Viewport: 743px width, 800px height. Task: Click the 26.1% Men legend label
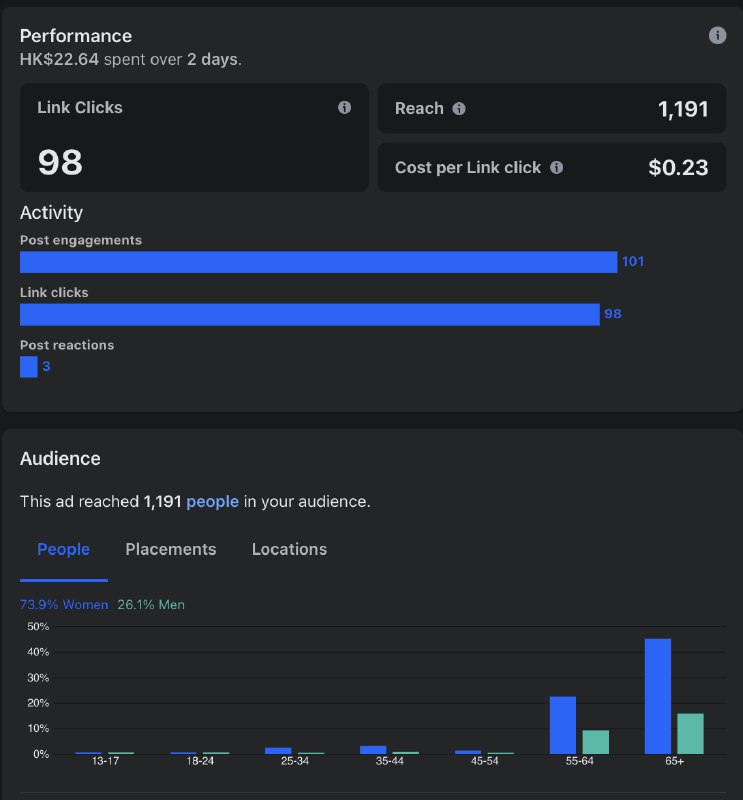pos(151,605)
